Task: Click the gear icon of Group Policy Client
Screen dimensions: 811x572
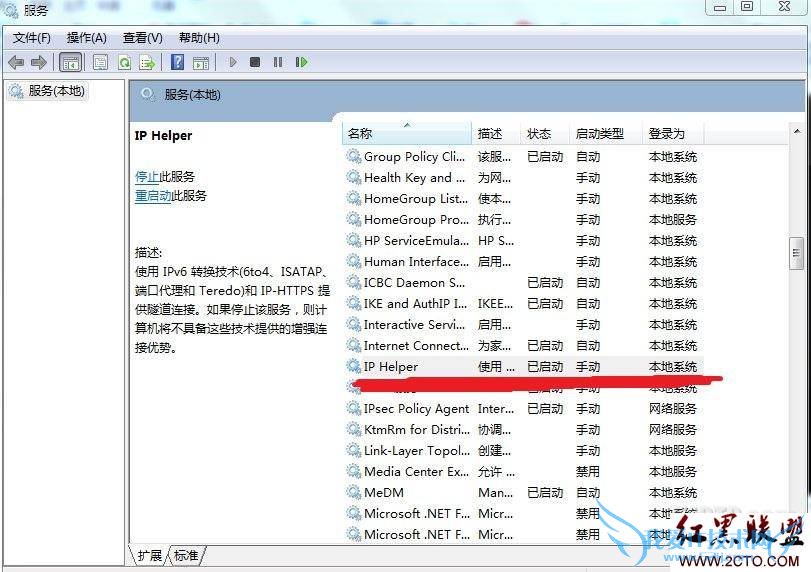Action: click(354, 156)
